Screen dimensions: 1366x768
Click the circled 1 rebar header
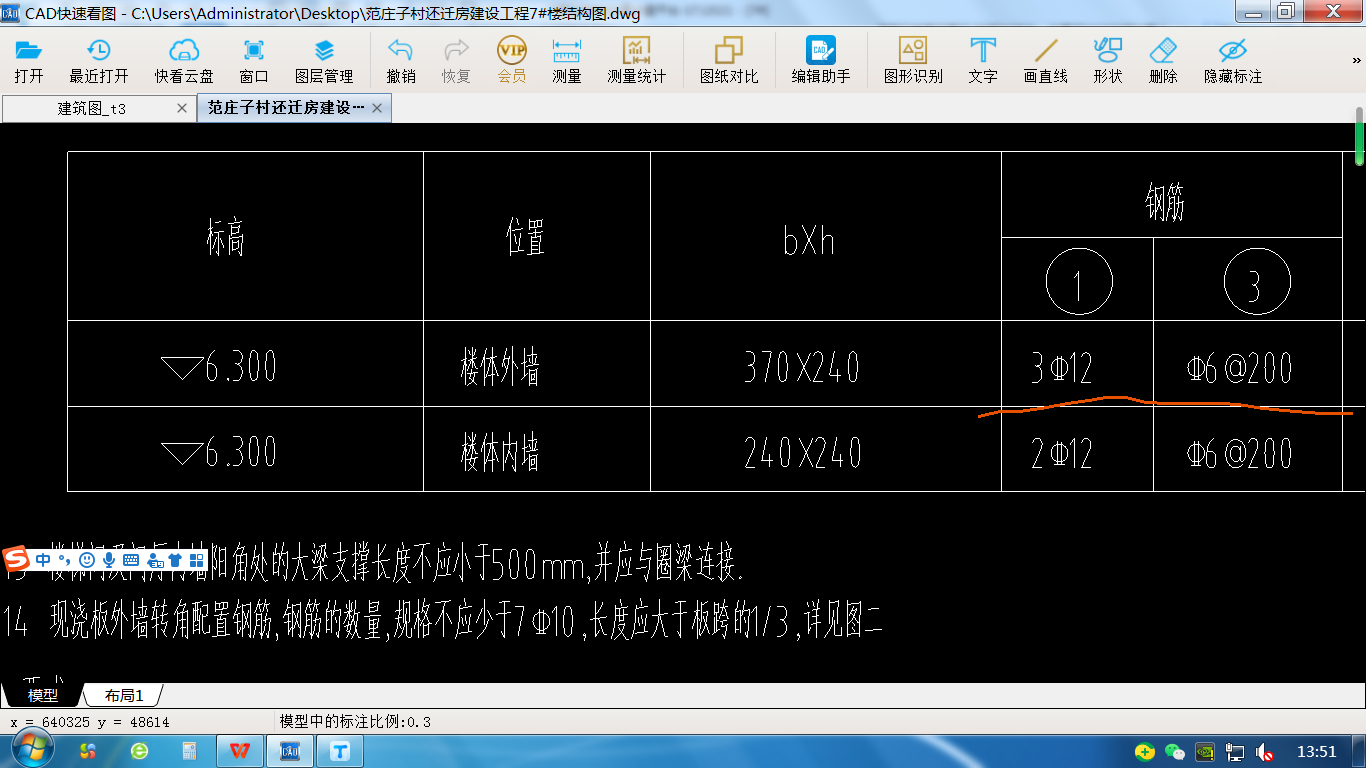(x=1079, y=282)
